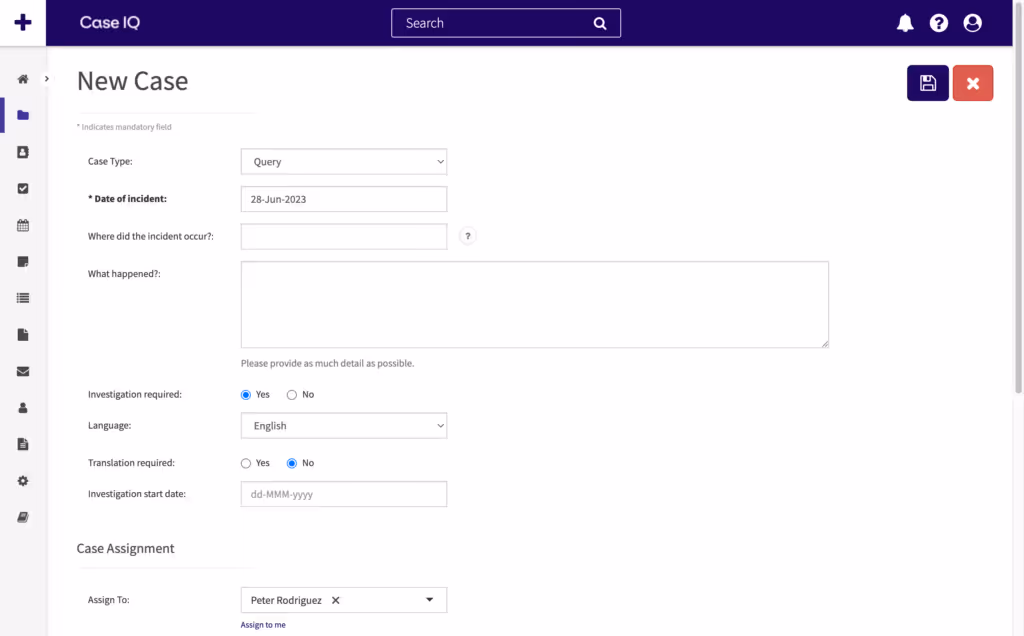Open the Tasks checkmark icon in sidebar

[x=21, y=188]
